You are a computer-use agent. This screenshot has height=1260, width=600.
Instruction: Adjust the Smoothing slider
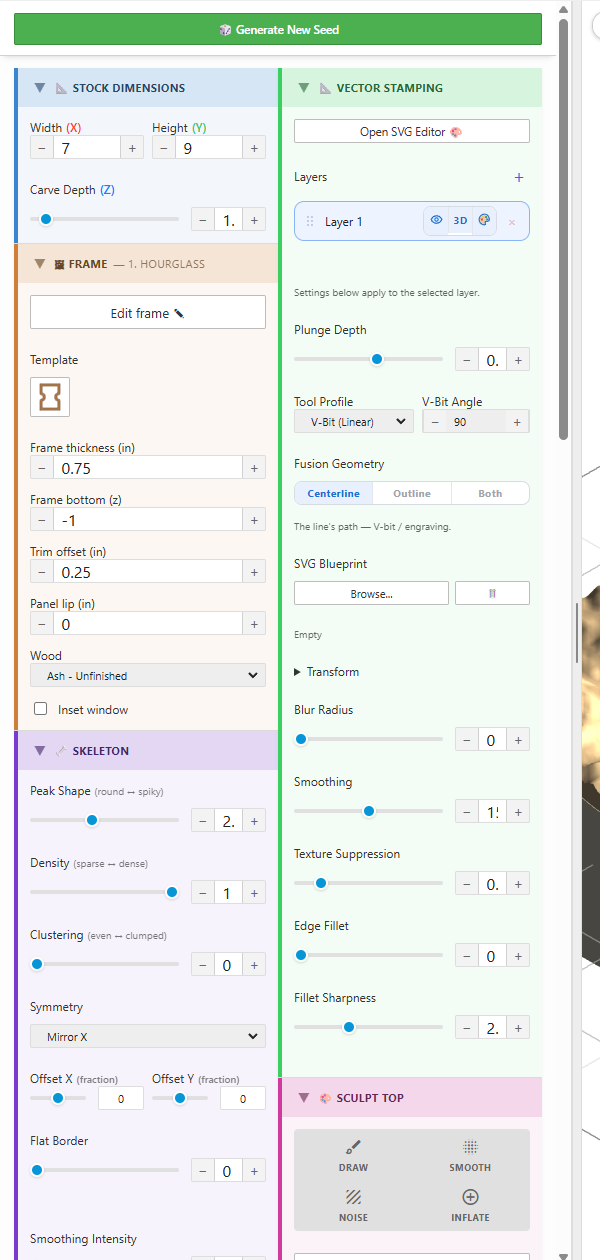point(368,811)
